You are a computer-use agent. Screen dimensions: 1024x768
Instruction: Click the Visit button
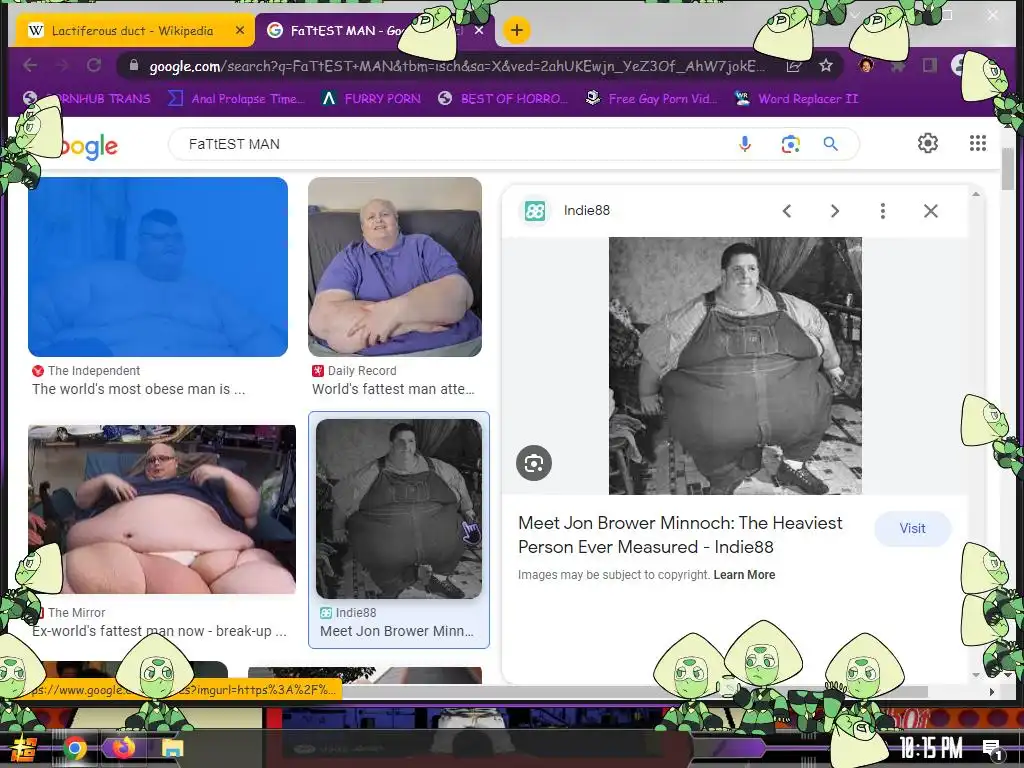coord(912,528)
